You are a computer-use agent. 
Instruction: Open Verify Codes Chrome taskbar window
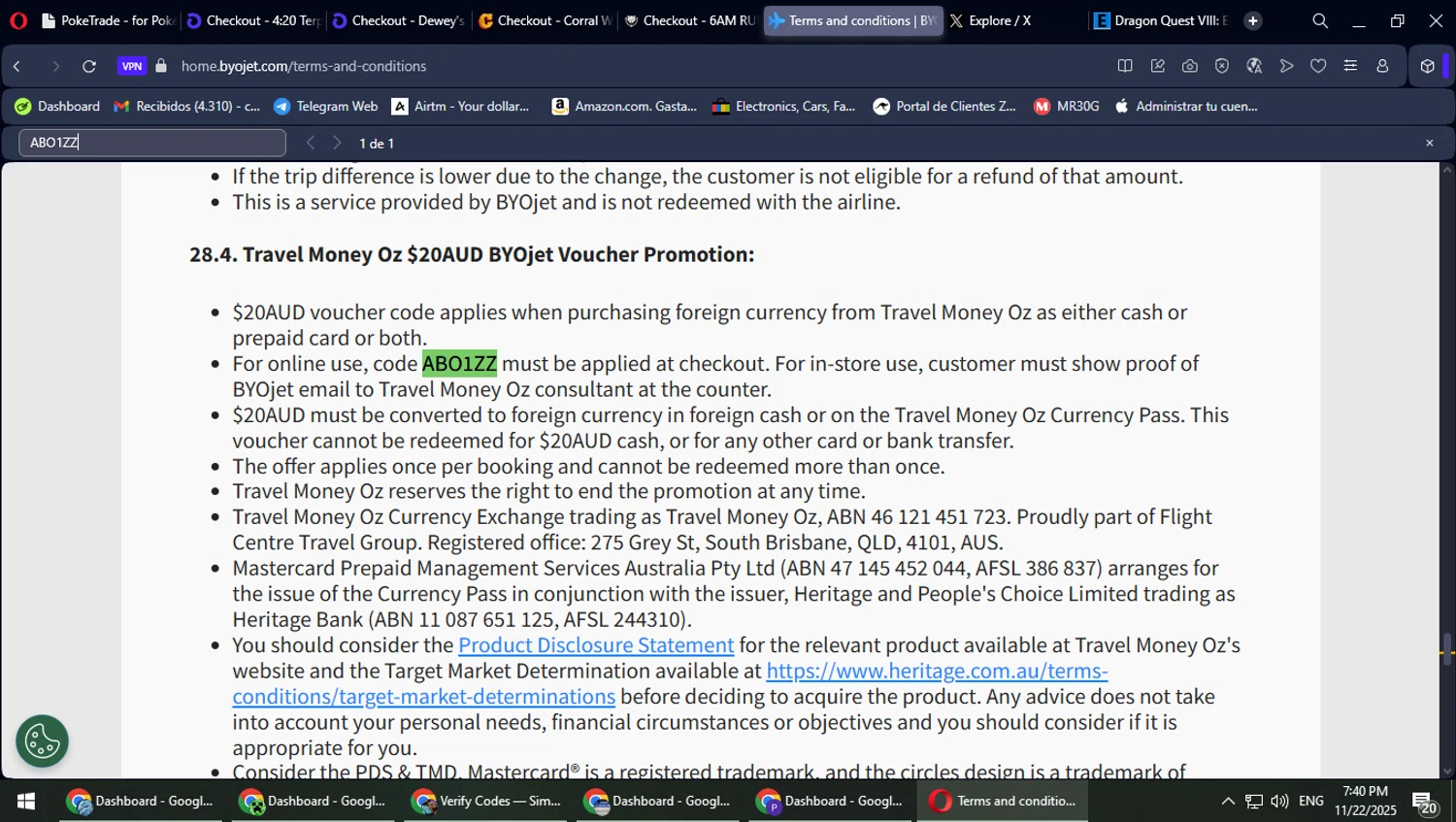488,801
